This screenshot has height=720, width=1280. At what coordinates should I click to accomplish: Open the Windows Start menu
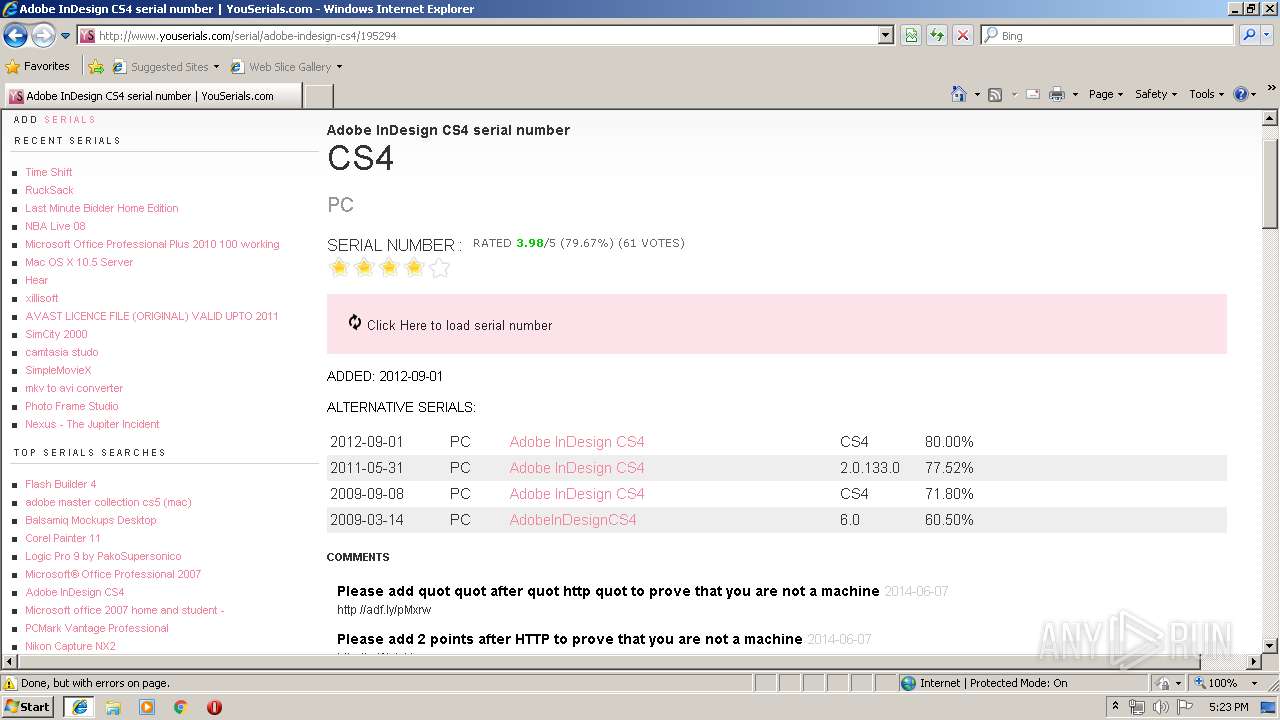[27, 707]
